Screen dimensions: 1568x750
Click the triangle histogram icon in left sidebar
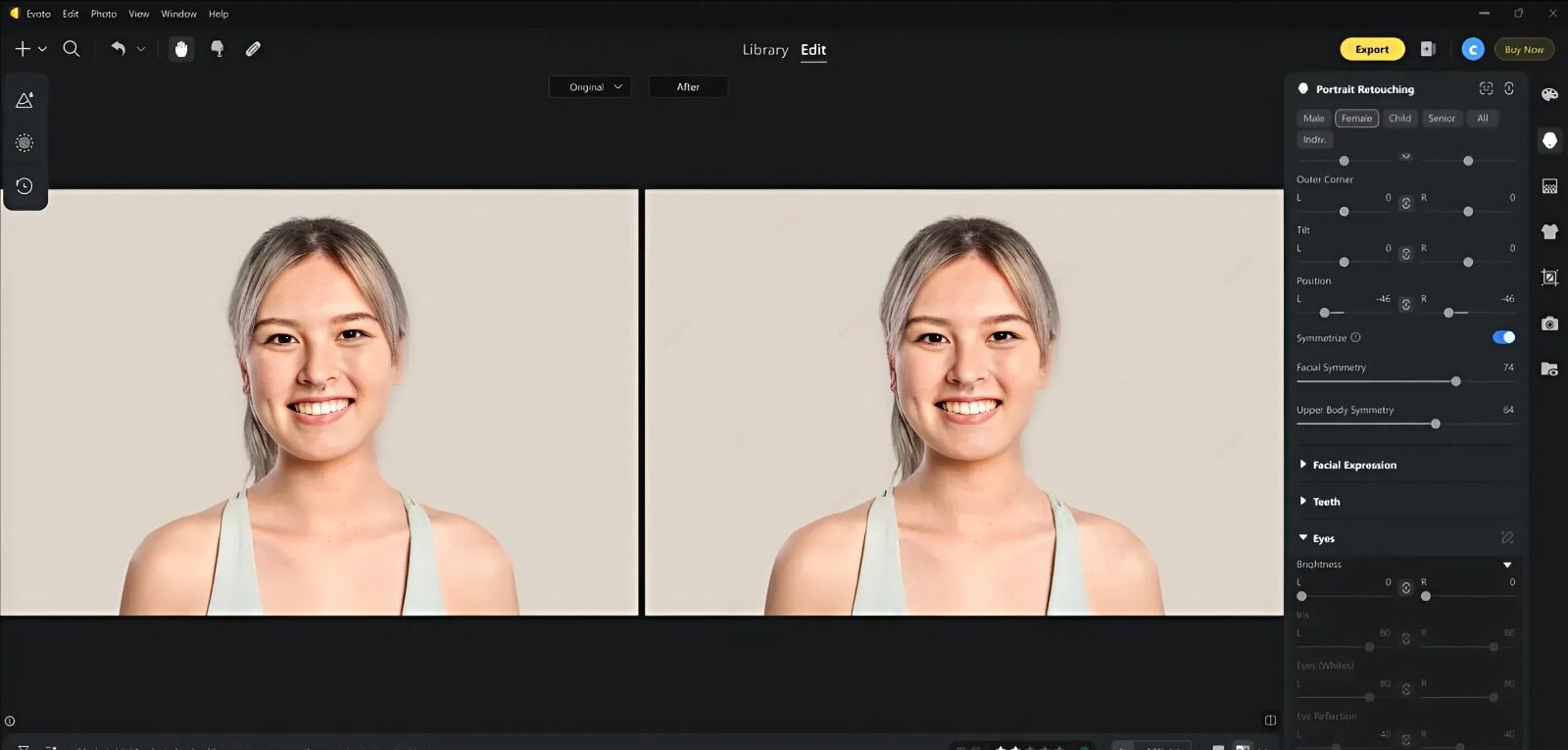tap(24, 100)
